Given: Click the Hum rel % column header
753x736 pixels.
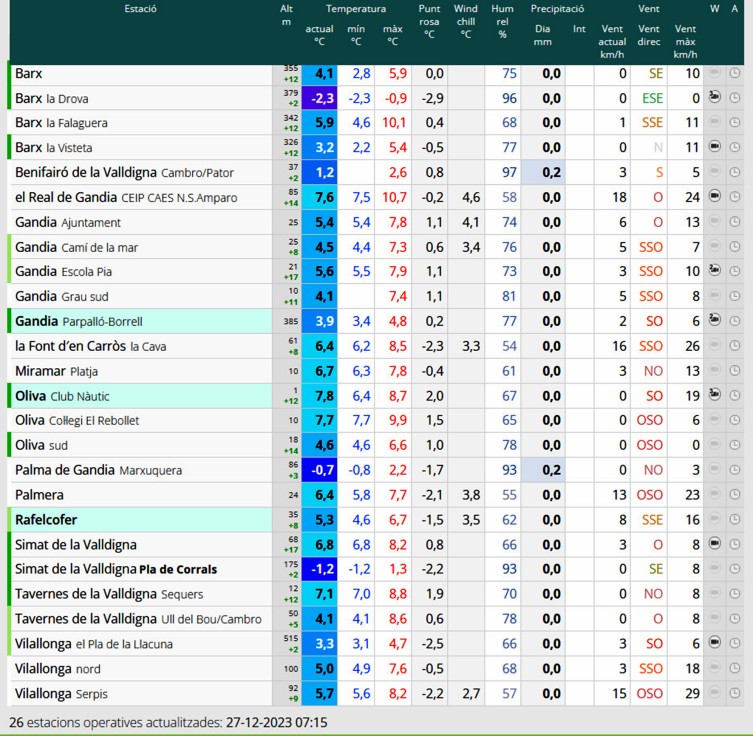Looking at the screenshot, I should 502,22.
